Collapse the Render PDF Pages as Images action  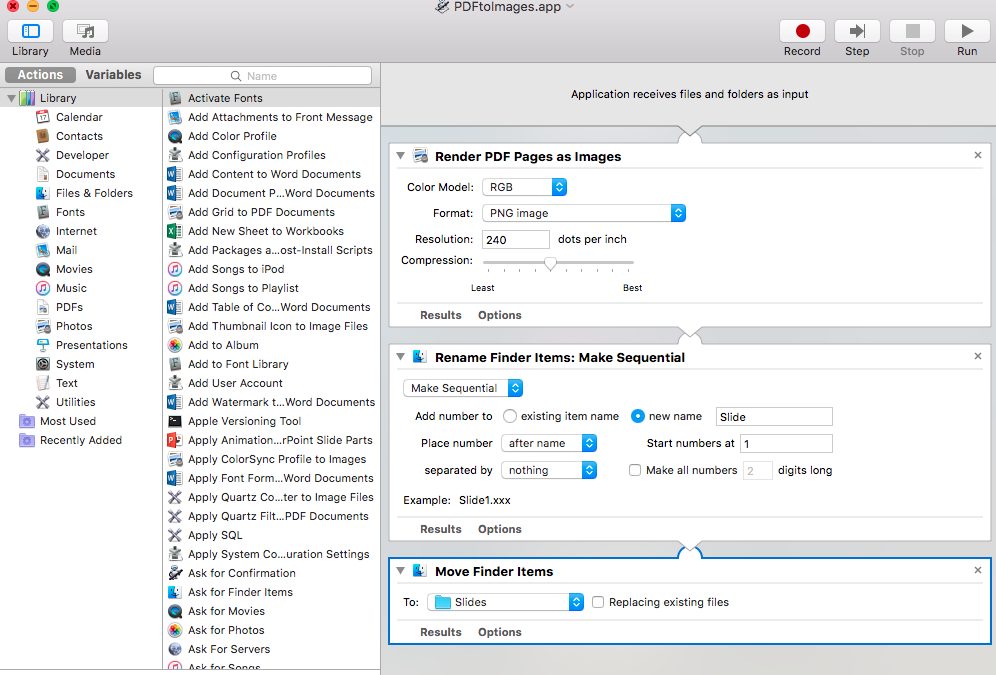coord(400,156)
